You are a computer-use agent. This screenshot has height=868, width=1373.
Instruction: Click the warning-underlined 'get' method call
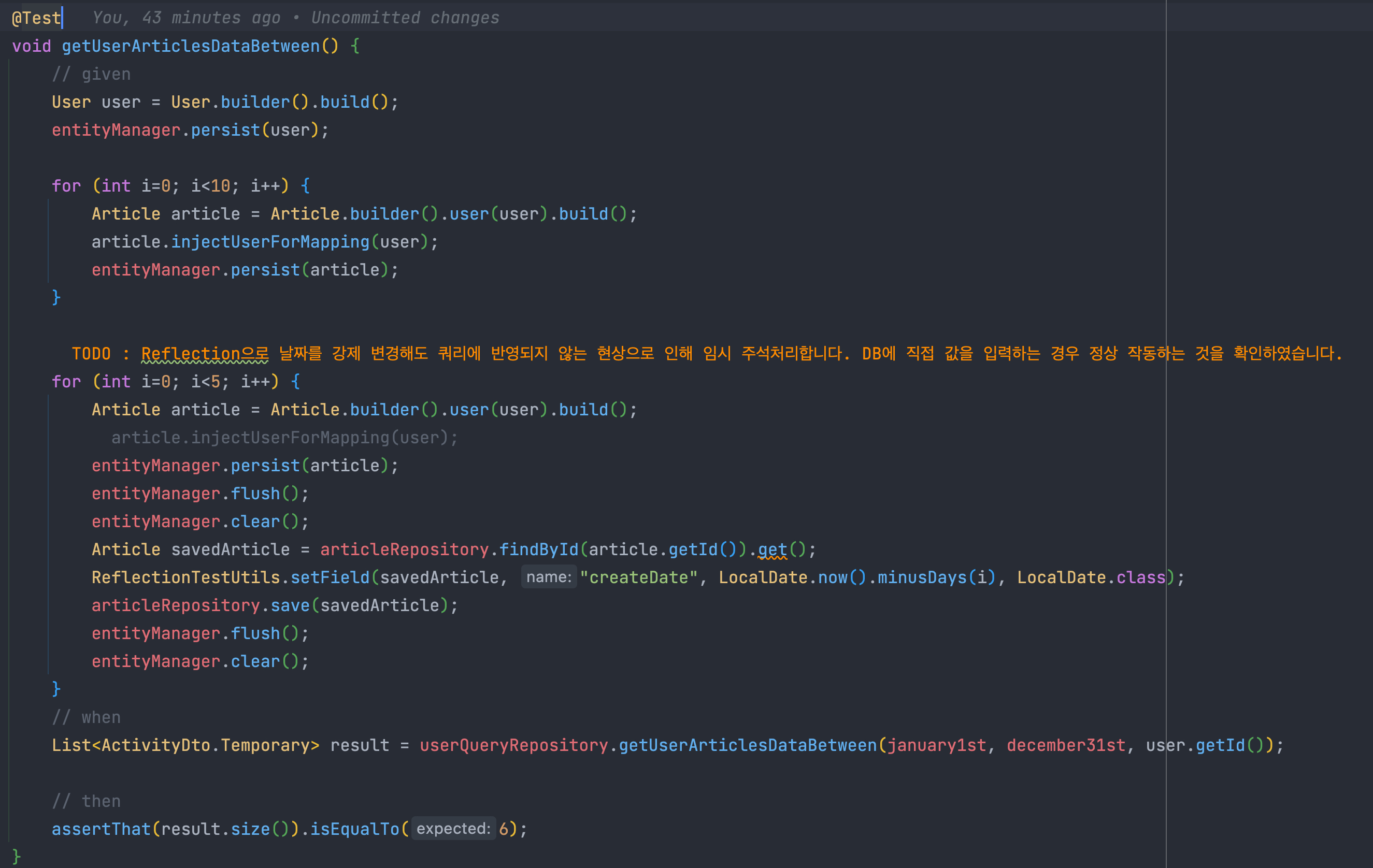point(772,549)
